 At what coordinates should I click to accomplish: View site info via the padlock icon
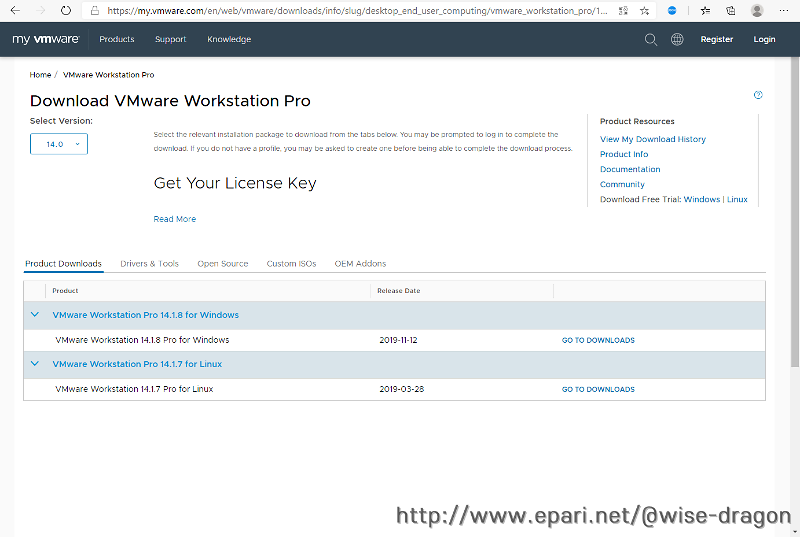point(94,10)
